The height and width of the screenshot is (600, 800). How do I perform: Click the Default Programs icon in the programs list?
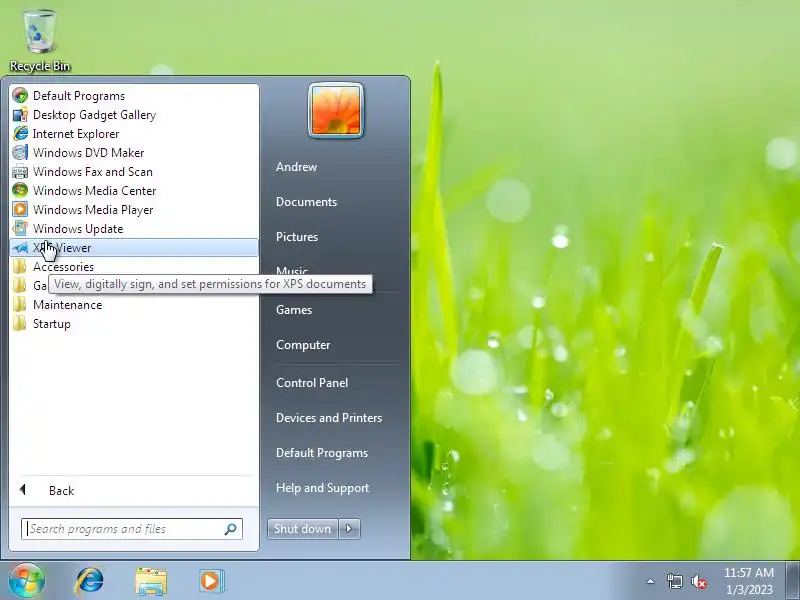point(20,95)
